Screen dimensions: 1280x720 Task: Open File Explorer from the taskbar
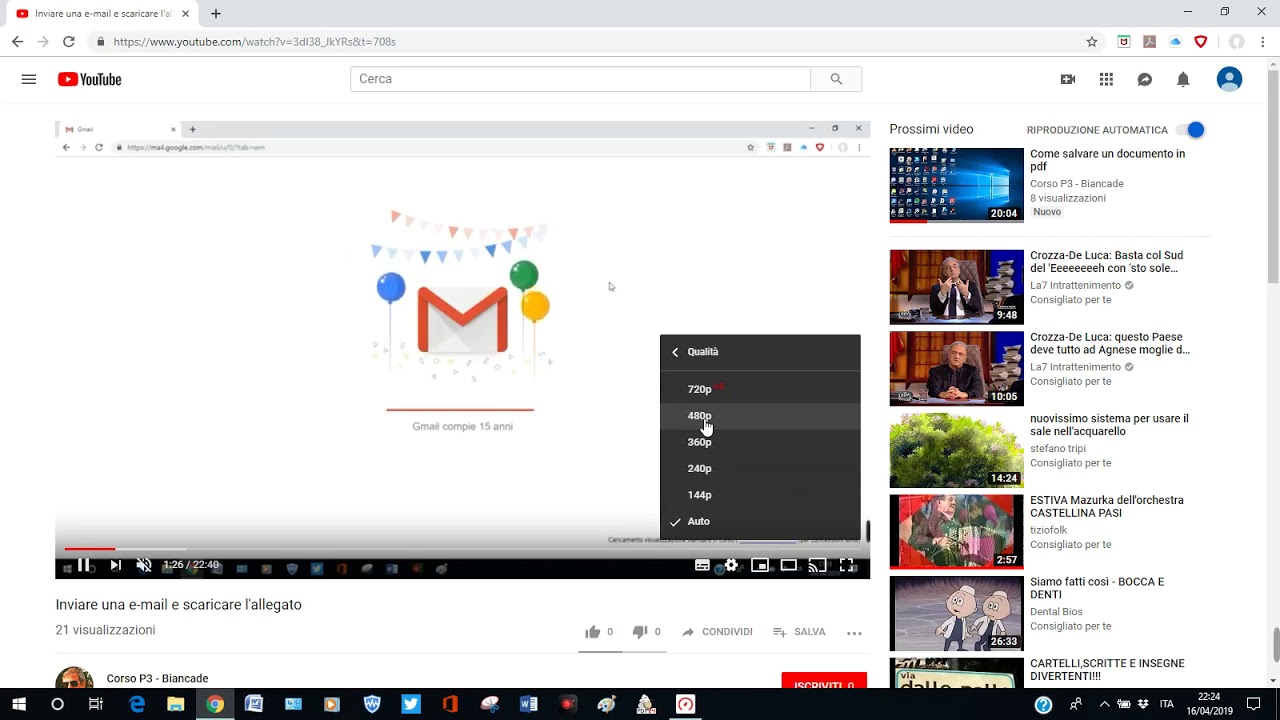click(x=176, y=704)
